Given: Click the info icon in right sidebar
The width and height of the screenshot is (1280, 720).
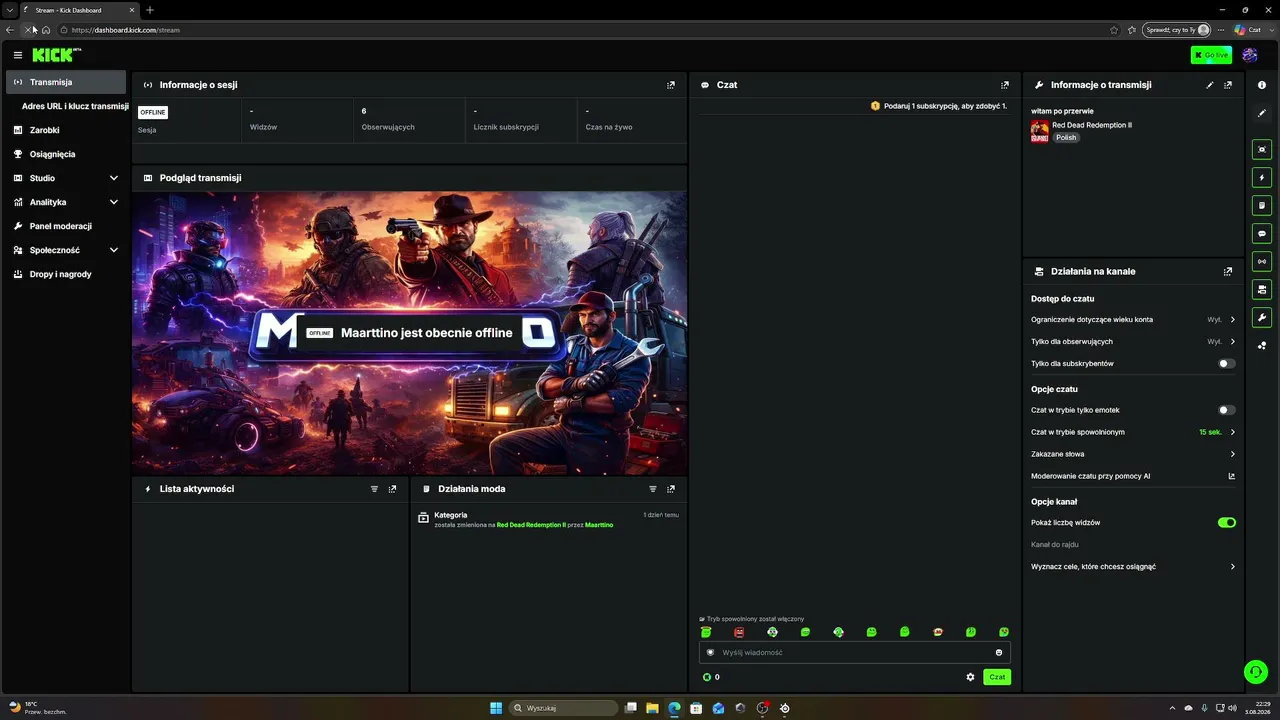Looking at the screenshot, I should tap(1262, 85).
